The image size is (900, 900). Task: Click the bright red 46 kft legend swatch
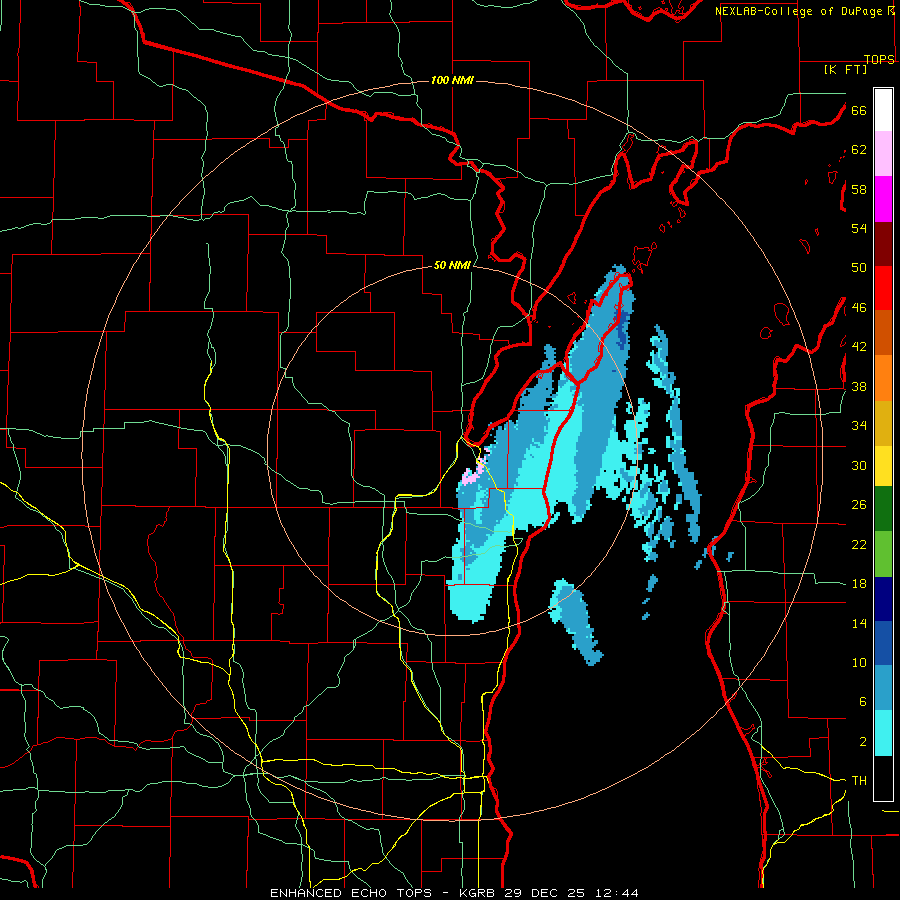click(883, 288)
